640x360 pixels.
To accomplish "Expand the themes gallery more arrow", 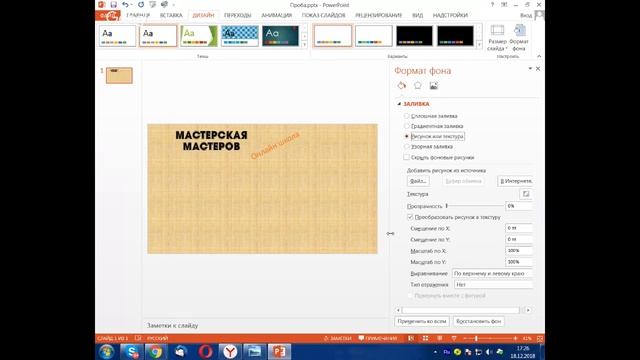I will (304, 44).
